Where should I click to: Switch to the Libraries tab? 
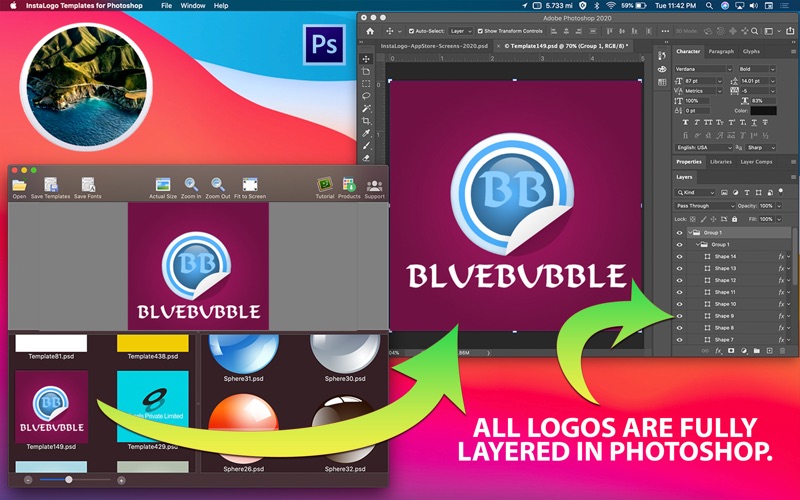pos(721,162)
